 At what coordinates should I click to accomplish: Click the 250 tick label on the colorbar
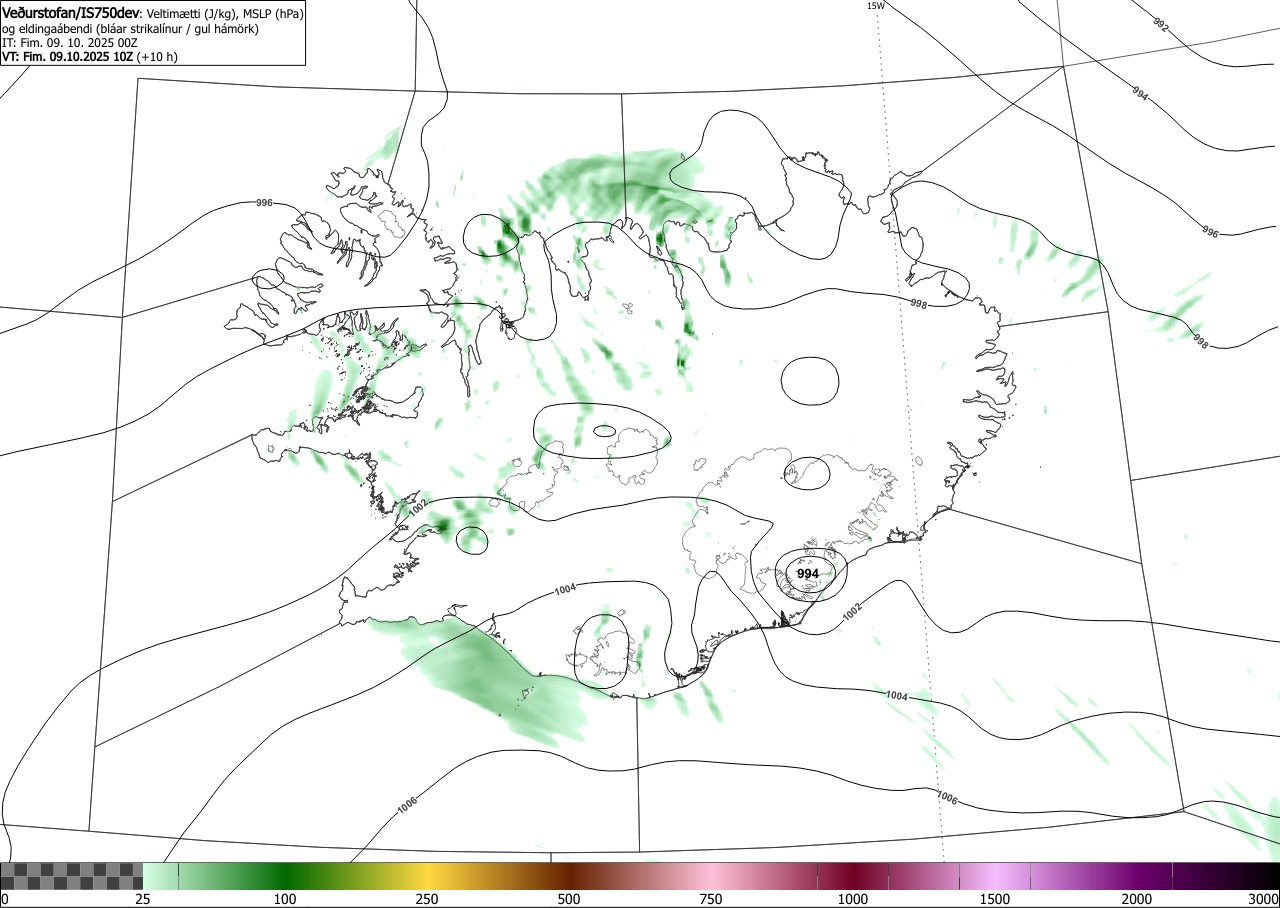pos(427,899)
